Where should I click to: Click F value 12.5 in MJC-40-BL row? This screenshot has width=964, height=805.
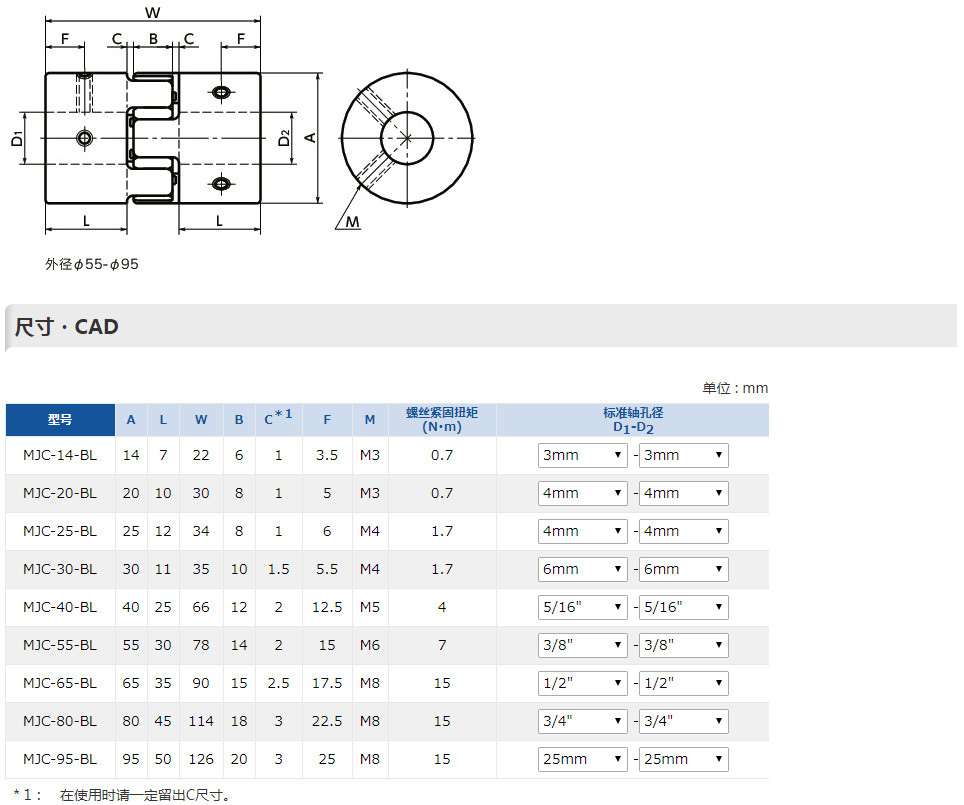click(x=327, y=608)
